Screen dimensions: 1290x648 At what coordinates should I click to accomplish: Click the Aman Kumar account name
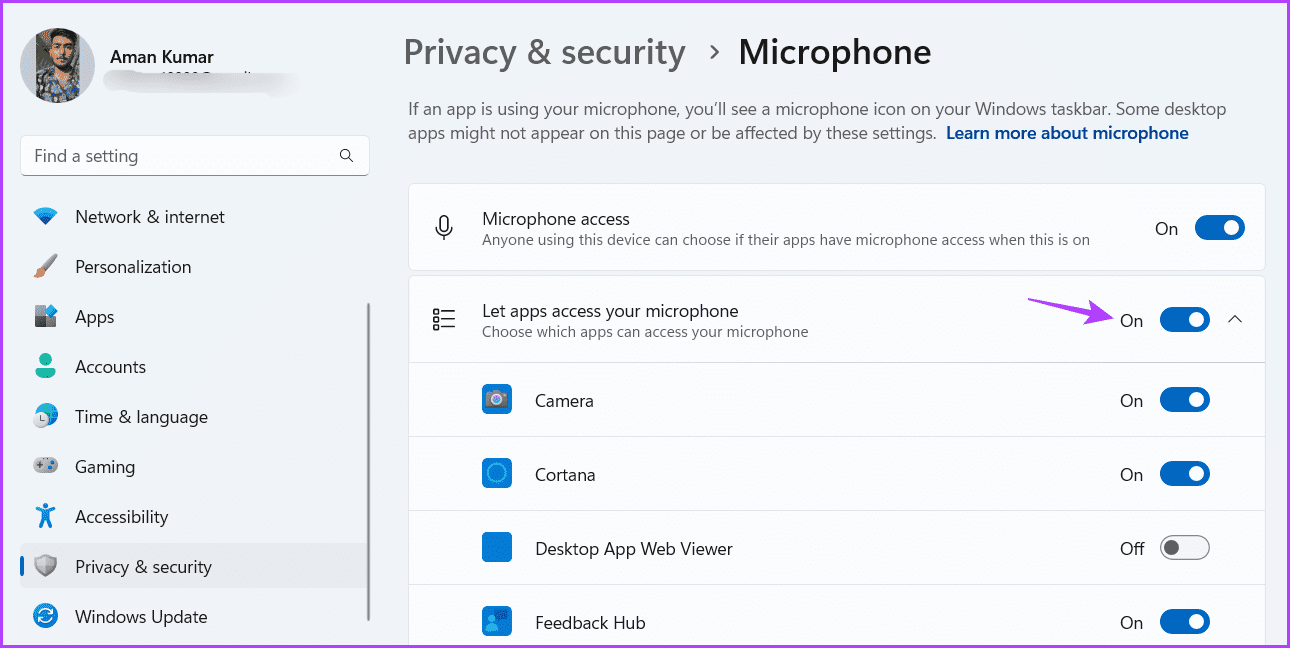click(162, 57)
